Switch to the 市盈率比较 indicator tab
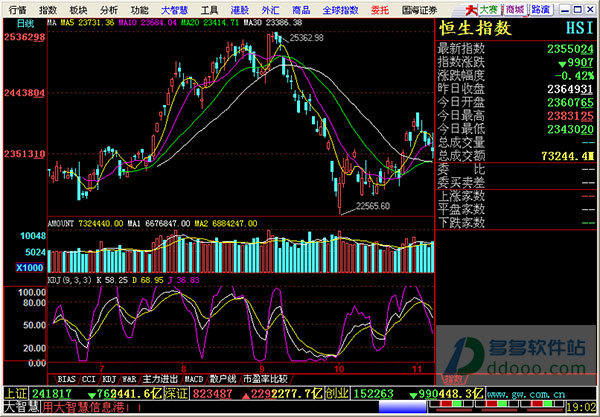This screenshot has width=600, height=417. tap(265, 380)
